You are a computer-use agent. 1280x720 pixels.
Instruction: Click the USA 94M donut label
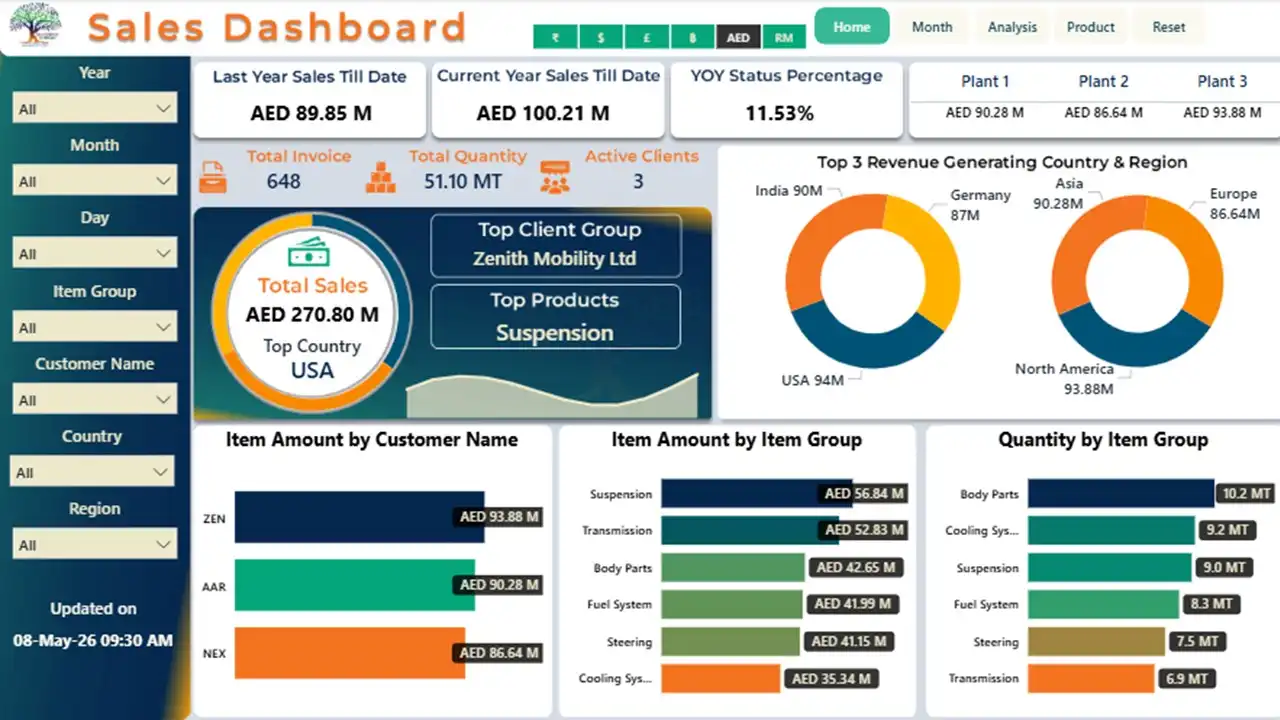[812, 380]
